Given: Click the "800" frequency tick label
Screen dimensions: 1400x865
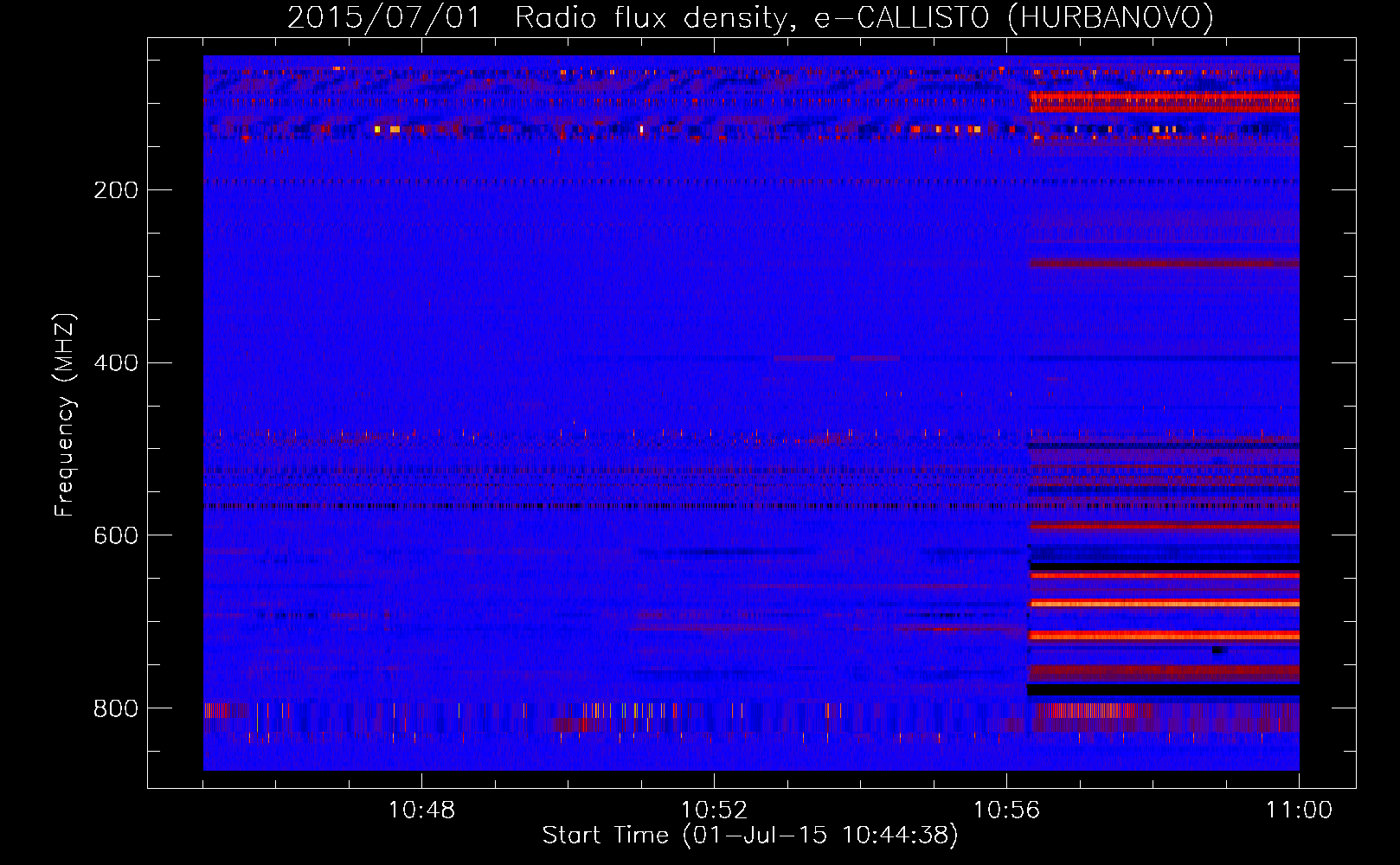Looking at the screenshot, I should coord(116,709).
